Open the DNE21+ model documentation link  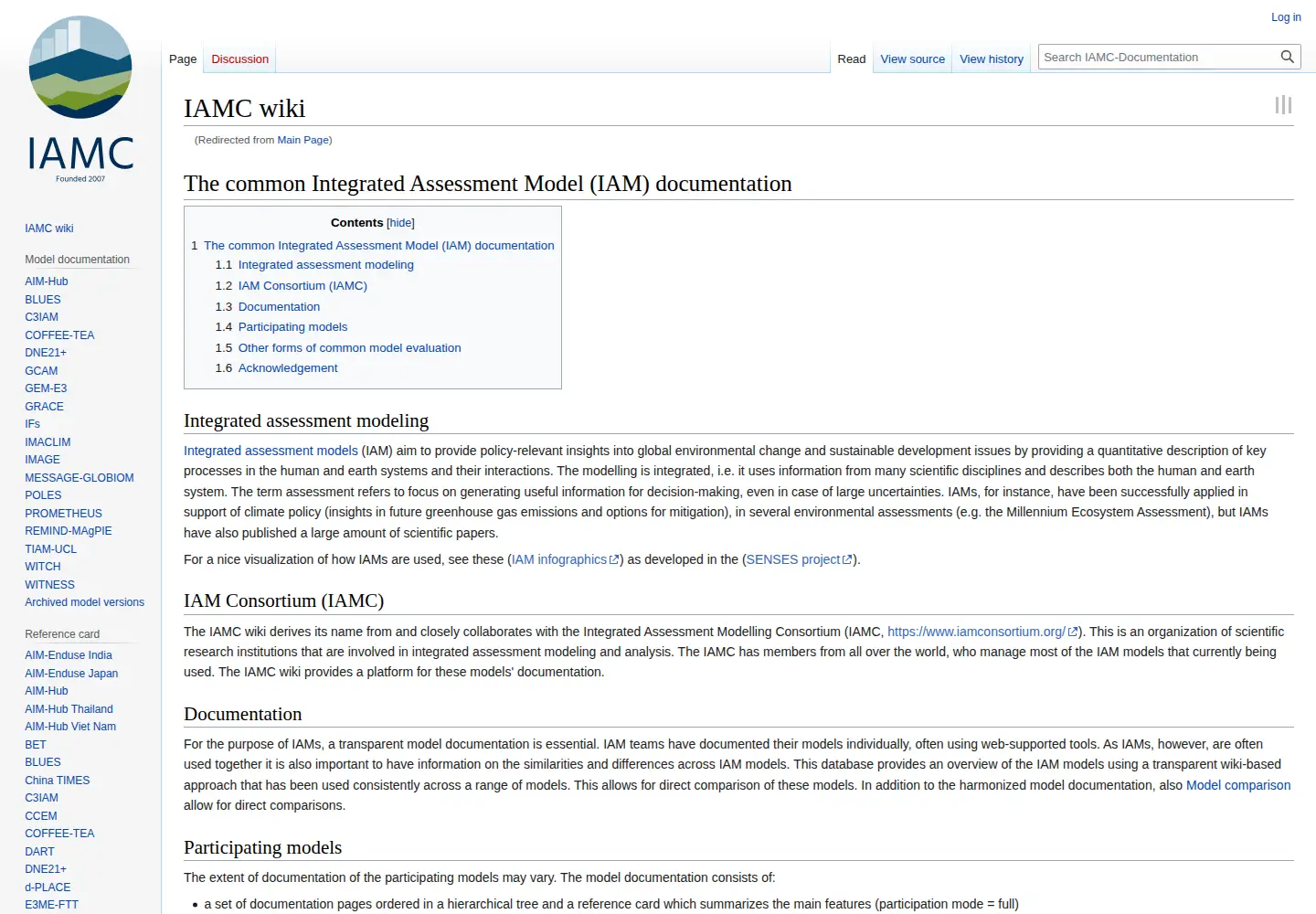[x=46, y=353]
